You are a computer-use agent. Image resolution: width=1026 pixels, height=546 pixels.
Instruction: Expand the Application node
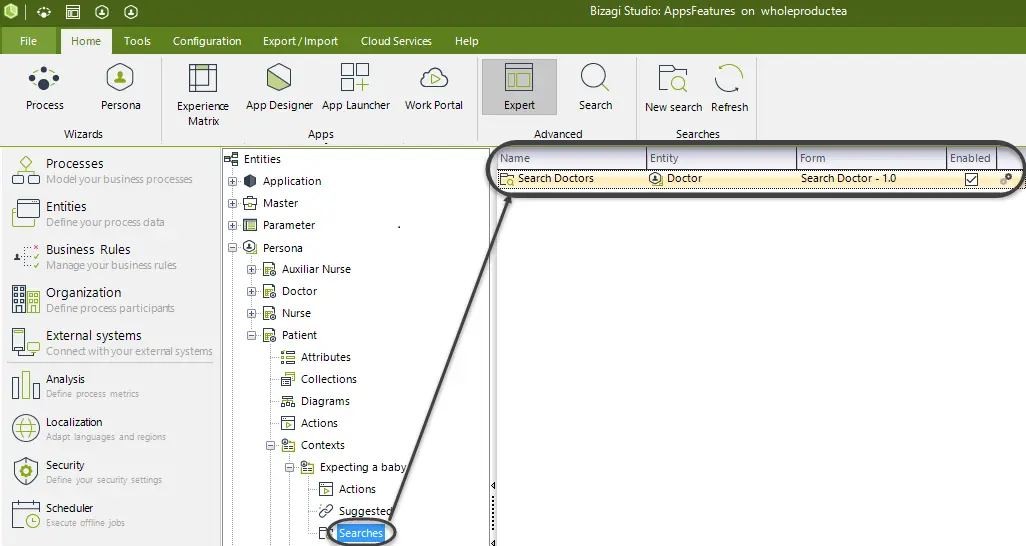click(232, 181)
